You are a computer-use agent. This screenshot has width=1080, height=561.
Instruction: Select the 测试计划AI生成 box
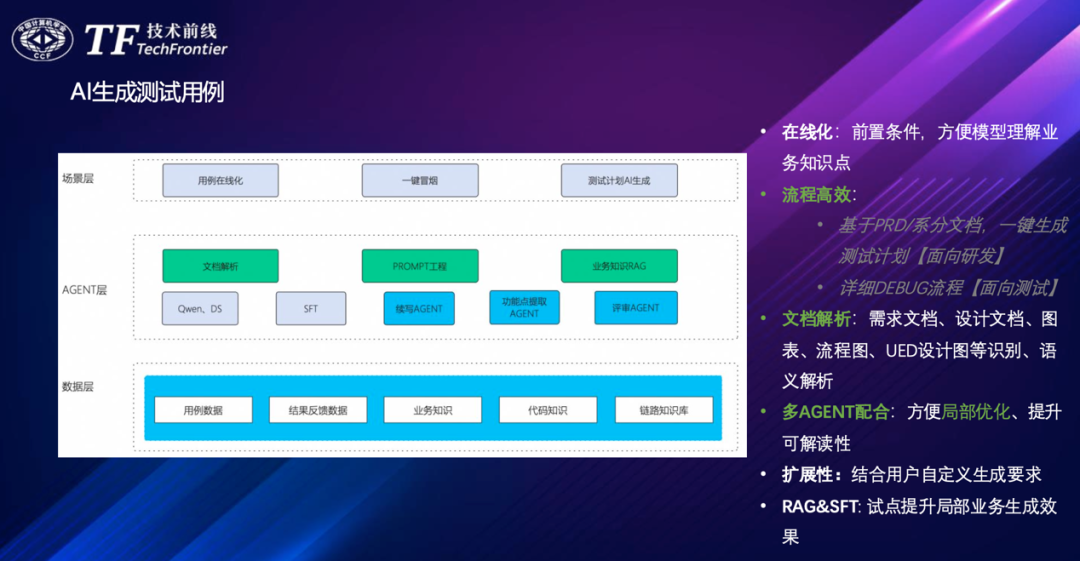619,180
